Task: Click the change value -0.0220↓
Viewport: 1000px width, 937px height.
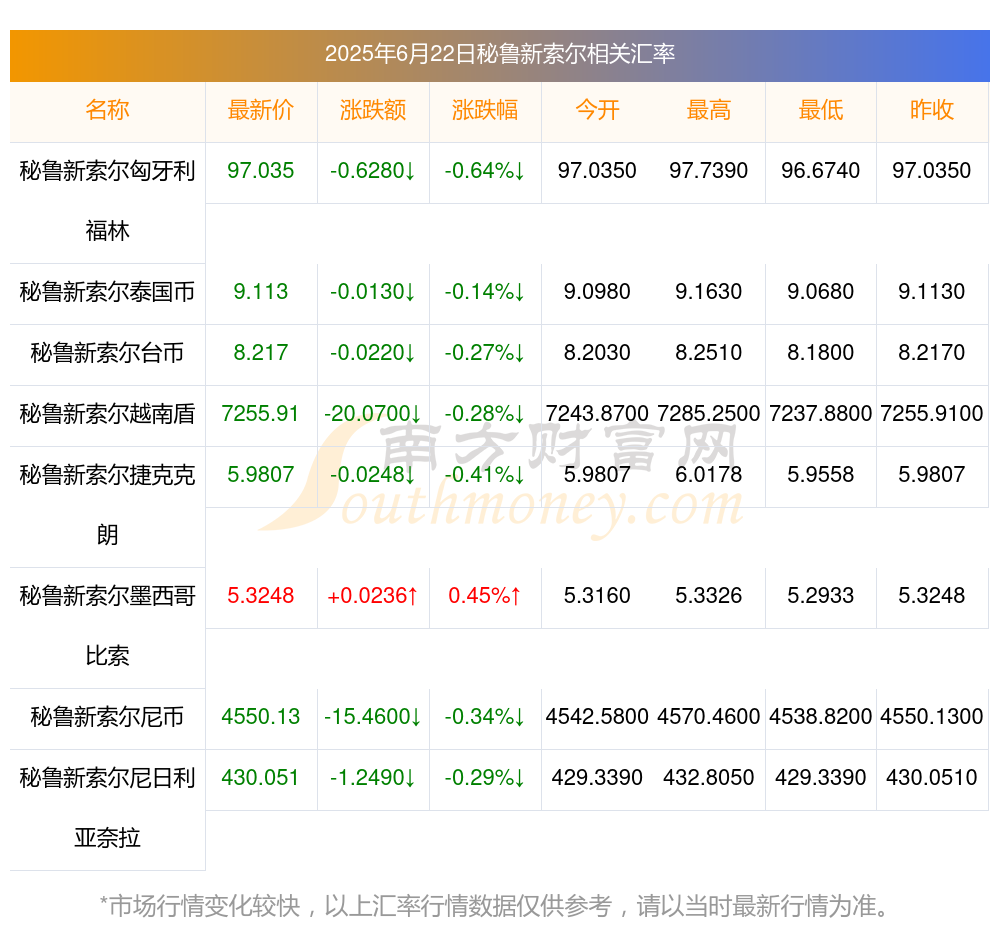Action: [373, 353]
